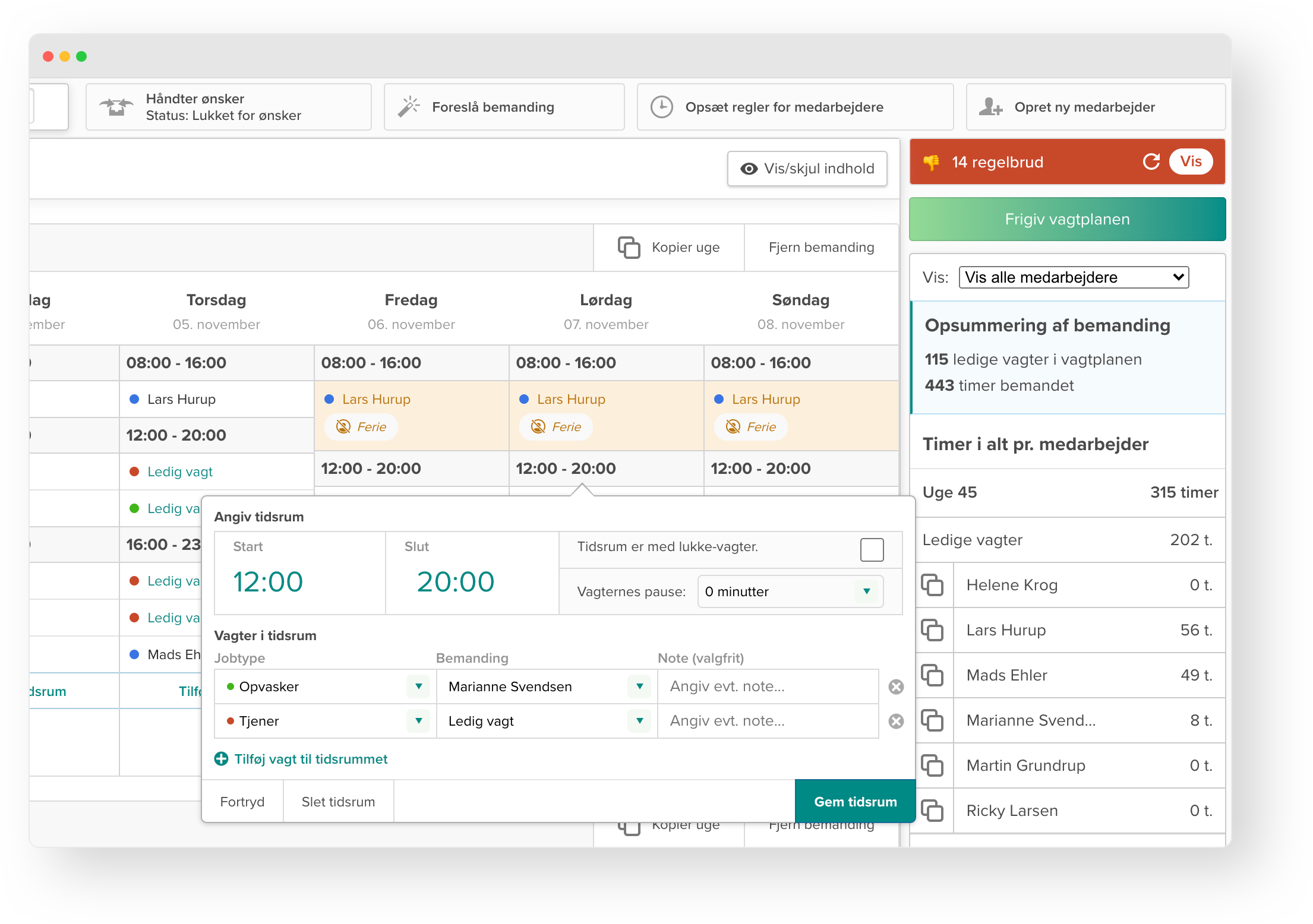
Task: Click the add-person icon for Opret ny medarbejder
Action: pyautogui.click(x=989, y=107)
